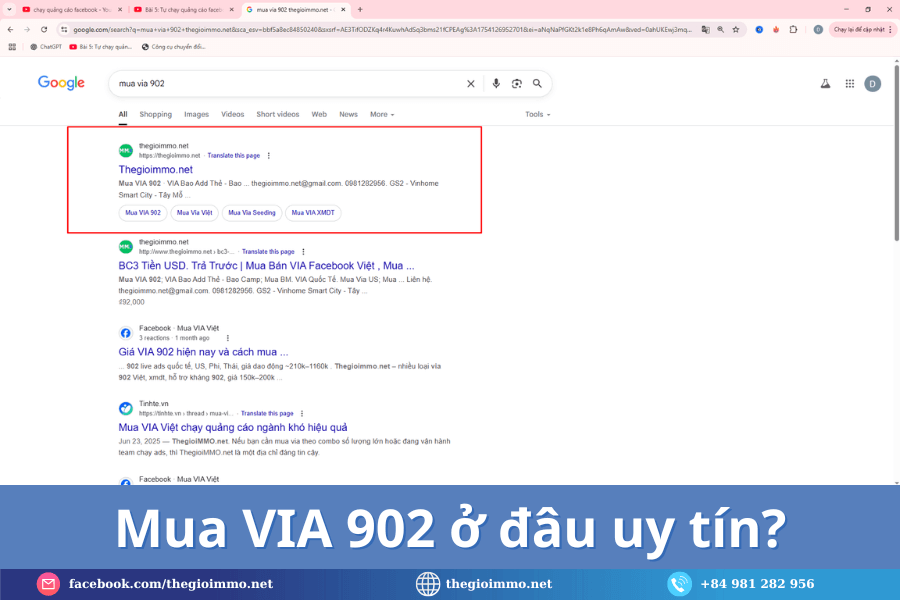
Task: Switch to the Images search tab
Action: 195,114
